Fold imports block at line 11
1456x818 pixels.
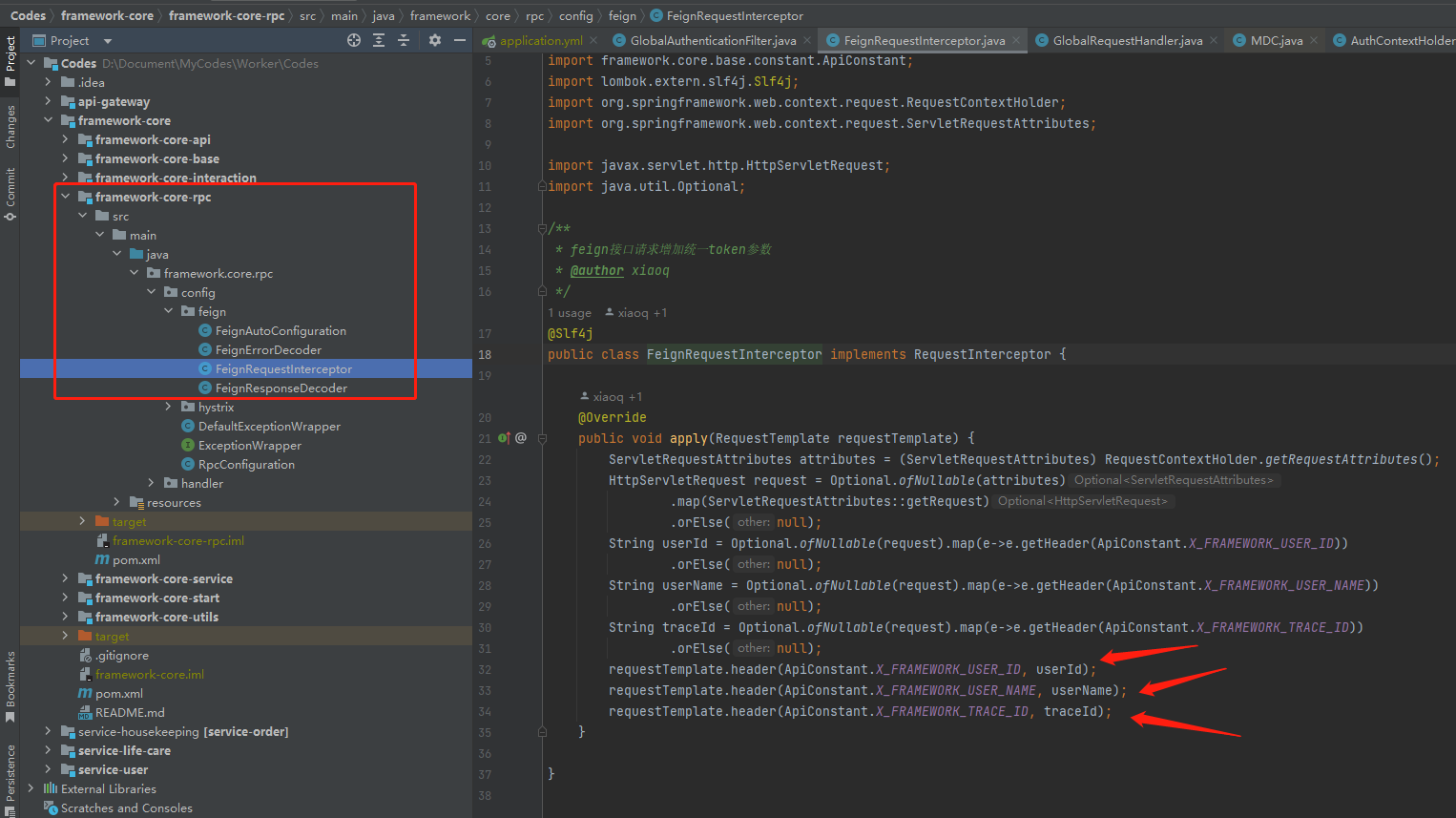[542, 186]
